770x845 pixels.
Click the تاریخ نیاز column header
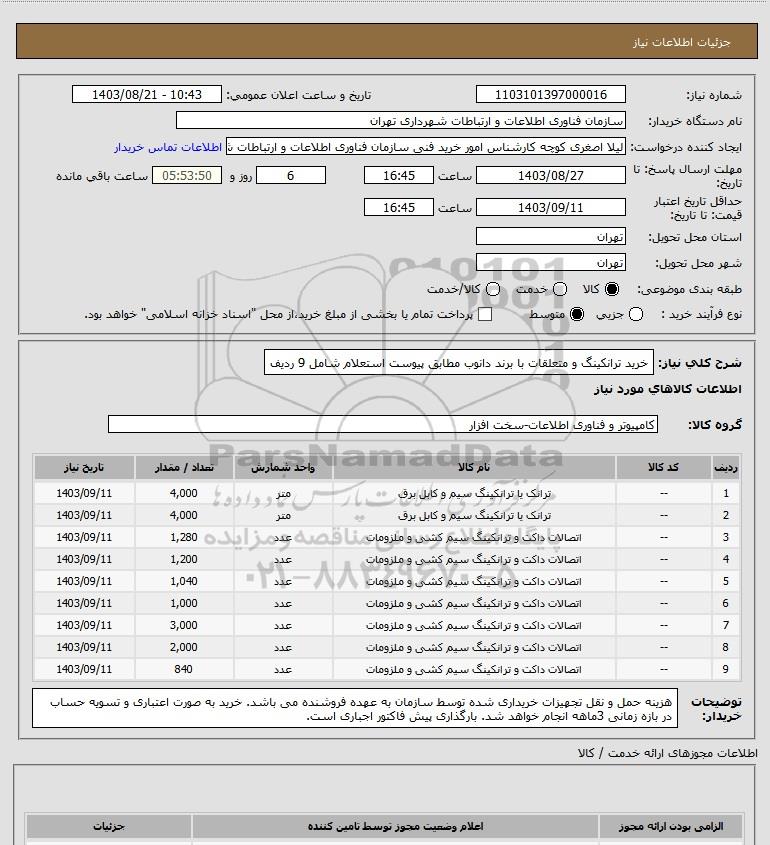(84, 467)
